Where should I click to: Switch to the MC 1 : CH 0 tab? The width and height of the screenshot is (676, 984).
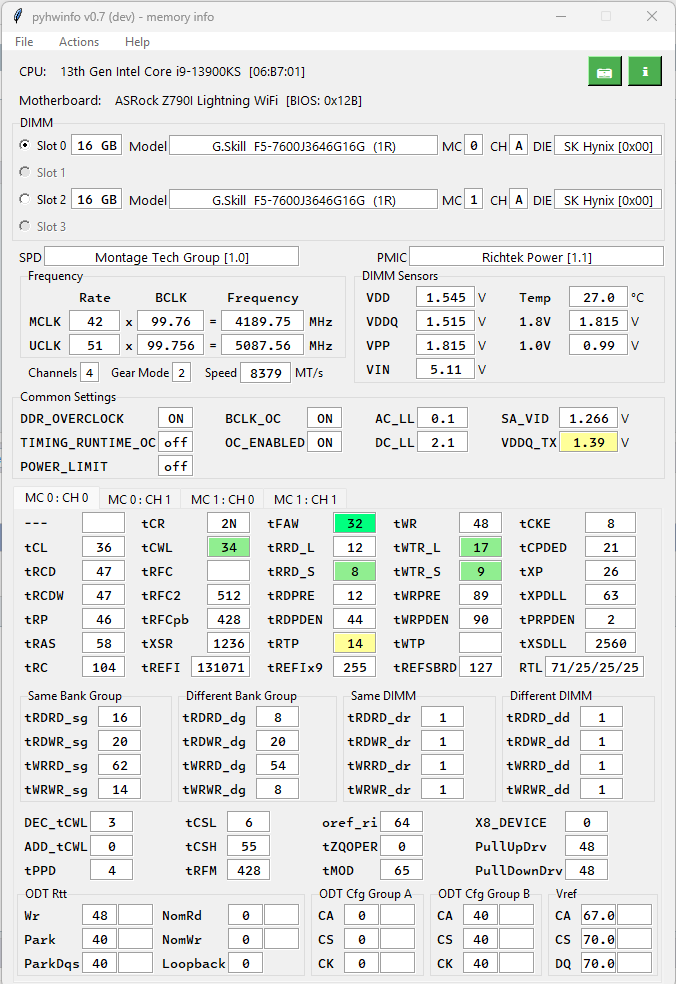point(222,500)
